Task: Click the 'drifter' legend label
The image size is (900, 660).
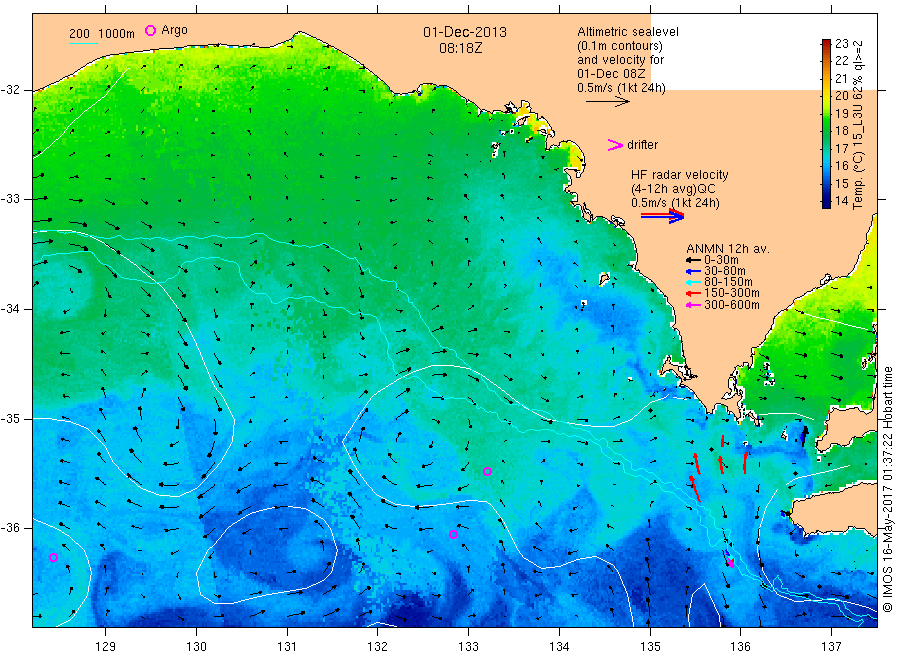Action: (642, 145)
